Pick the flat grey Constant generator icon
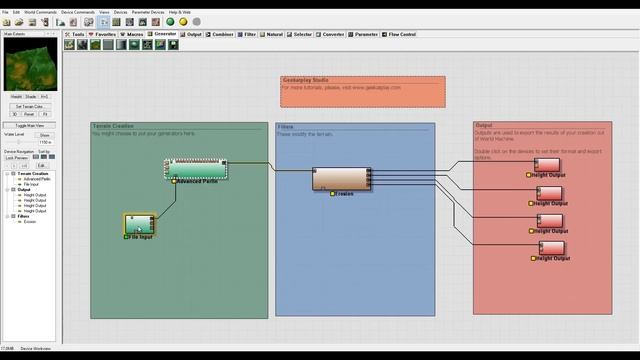 (108, 44)
